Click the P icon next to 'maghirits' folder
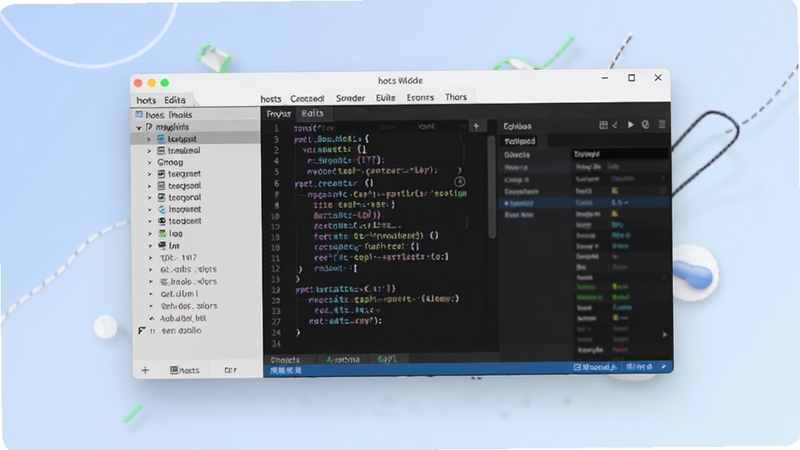The width and height of the screenshot is (800, 450). pyautogui.click(x=149, y=127)
